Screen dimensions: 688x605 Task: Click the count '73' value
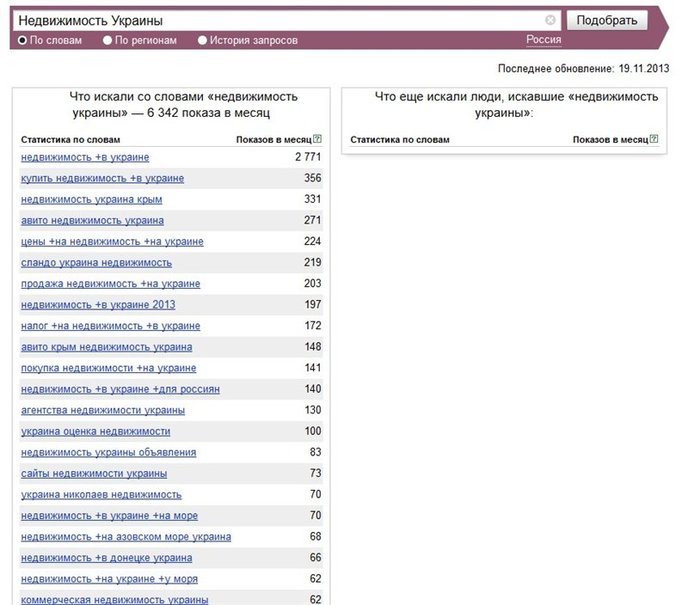coord(315,473)
